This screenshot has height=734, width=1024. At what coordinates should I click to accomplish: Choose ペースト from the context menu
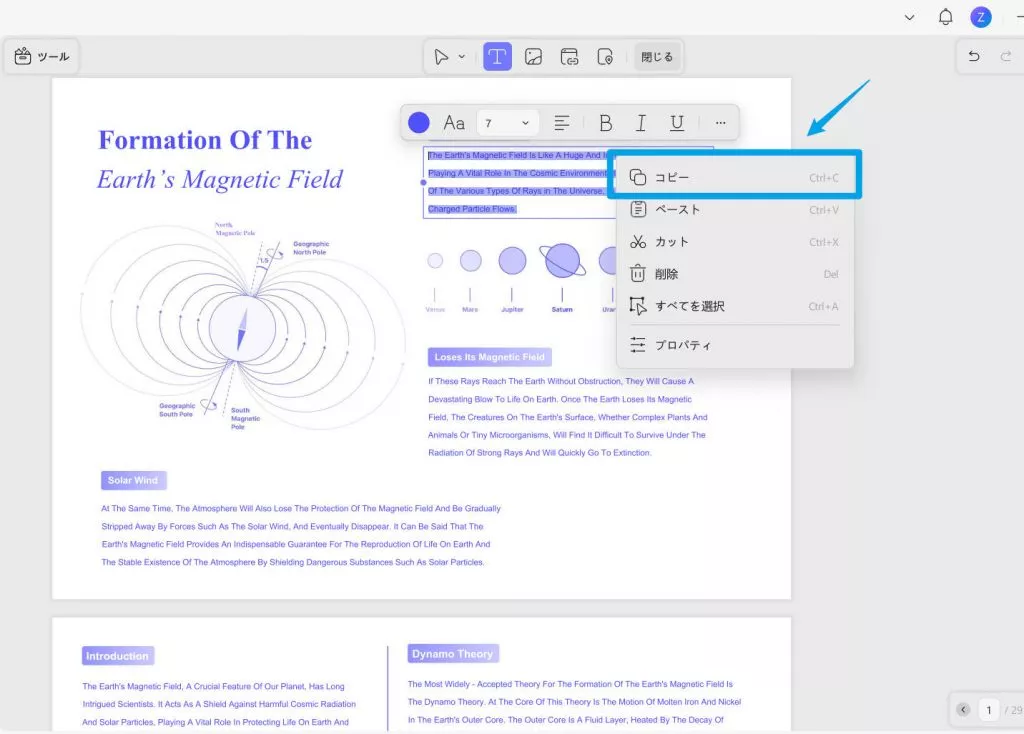click(734, 210)
